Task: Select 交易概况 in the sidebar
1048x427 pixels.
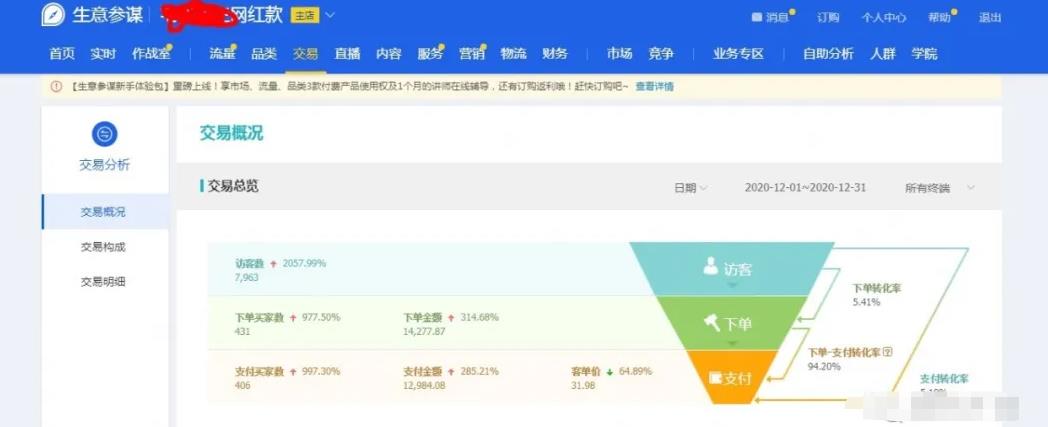Action: (x=103, y=212)
